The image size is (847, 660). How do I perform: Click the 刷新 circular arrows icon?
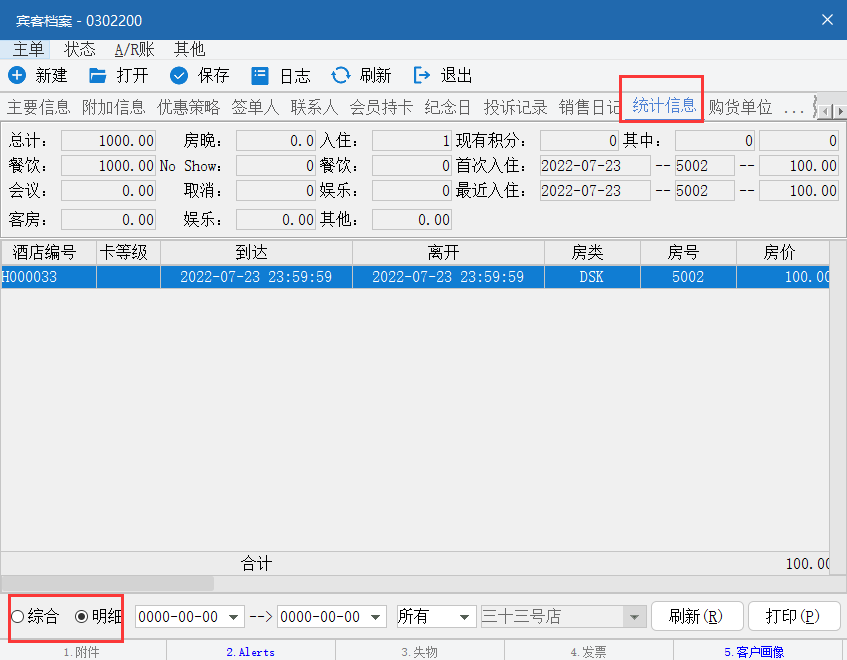341,75
